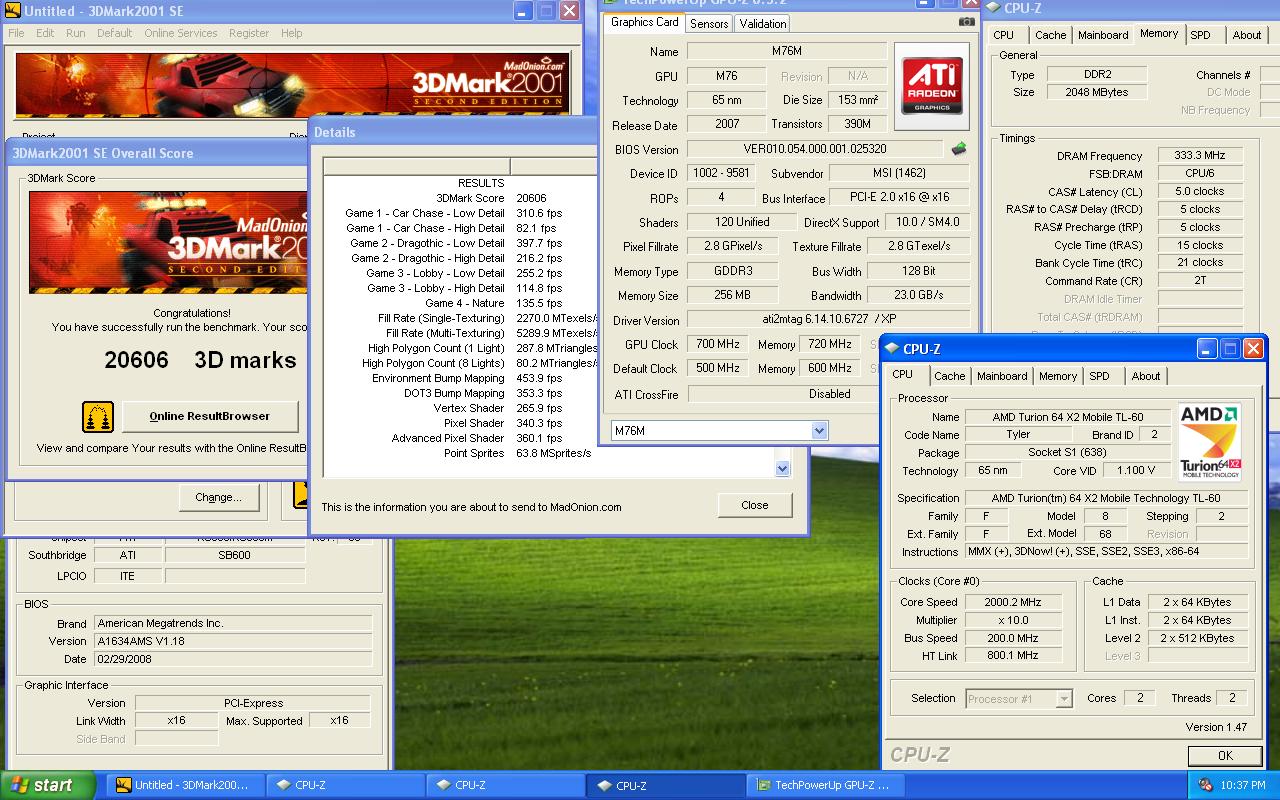The width and height of the screenshot is (1280, 800).
Task: Open the SPD tab in front CPU-Z window
Action: coord(1099,376)
